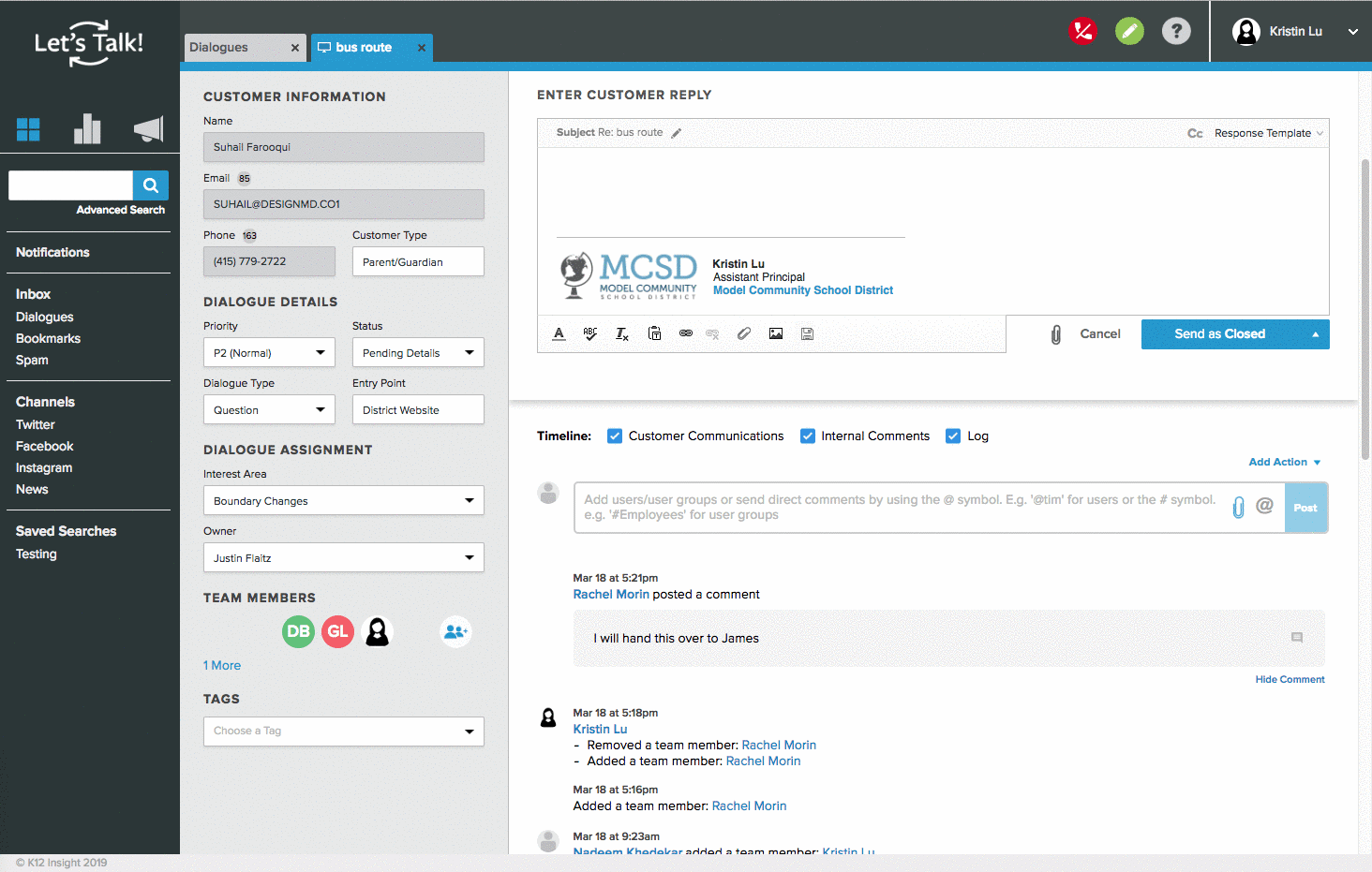The image size is (1372, 872).
Task: Click the spell check icon in editor
Action: coord(590,333)
